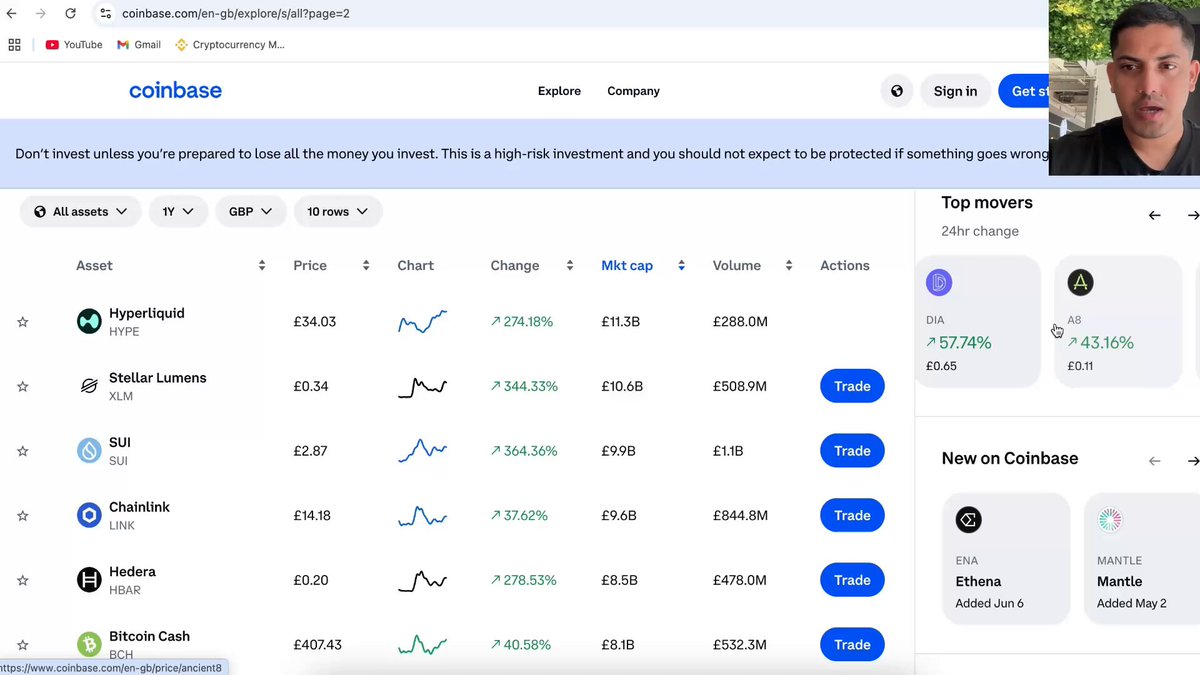Open the apps grid in bookmarks bar
This screenshot has height=675, width=1200.
pyautogui.click(x=14, y=45)
